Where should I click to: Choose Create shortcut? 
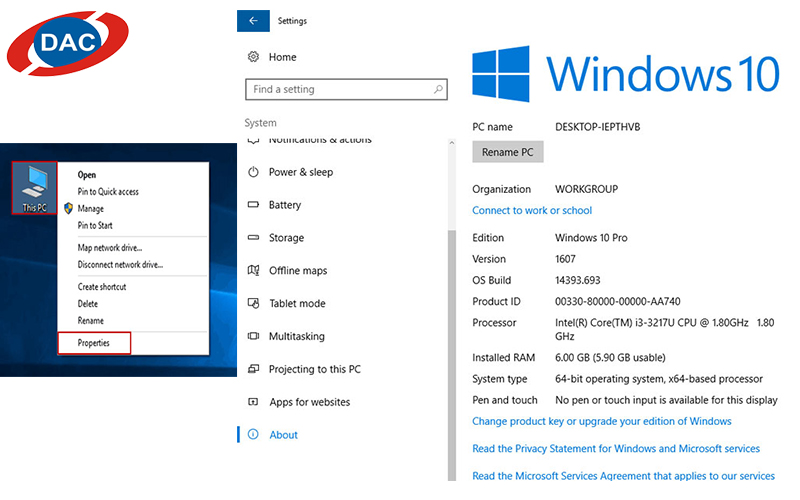(102, 287)
